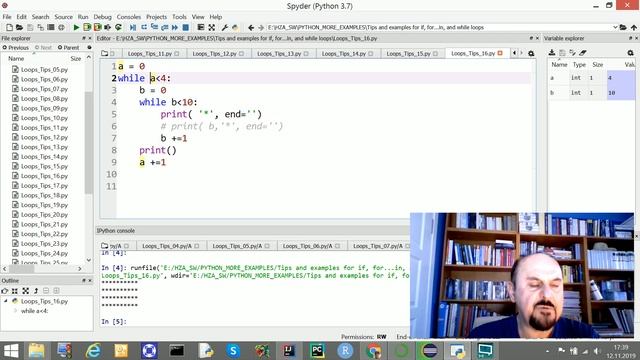Screen dimensions: 640x360
Task: Open working directory path dropdown
Action: click(x=615, y=27)
